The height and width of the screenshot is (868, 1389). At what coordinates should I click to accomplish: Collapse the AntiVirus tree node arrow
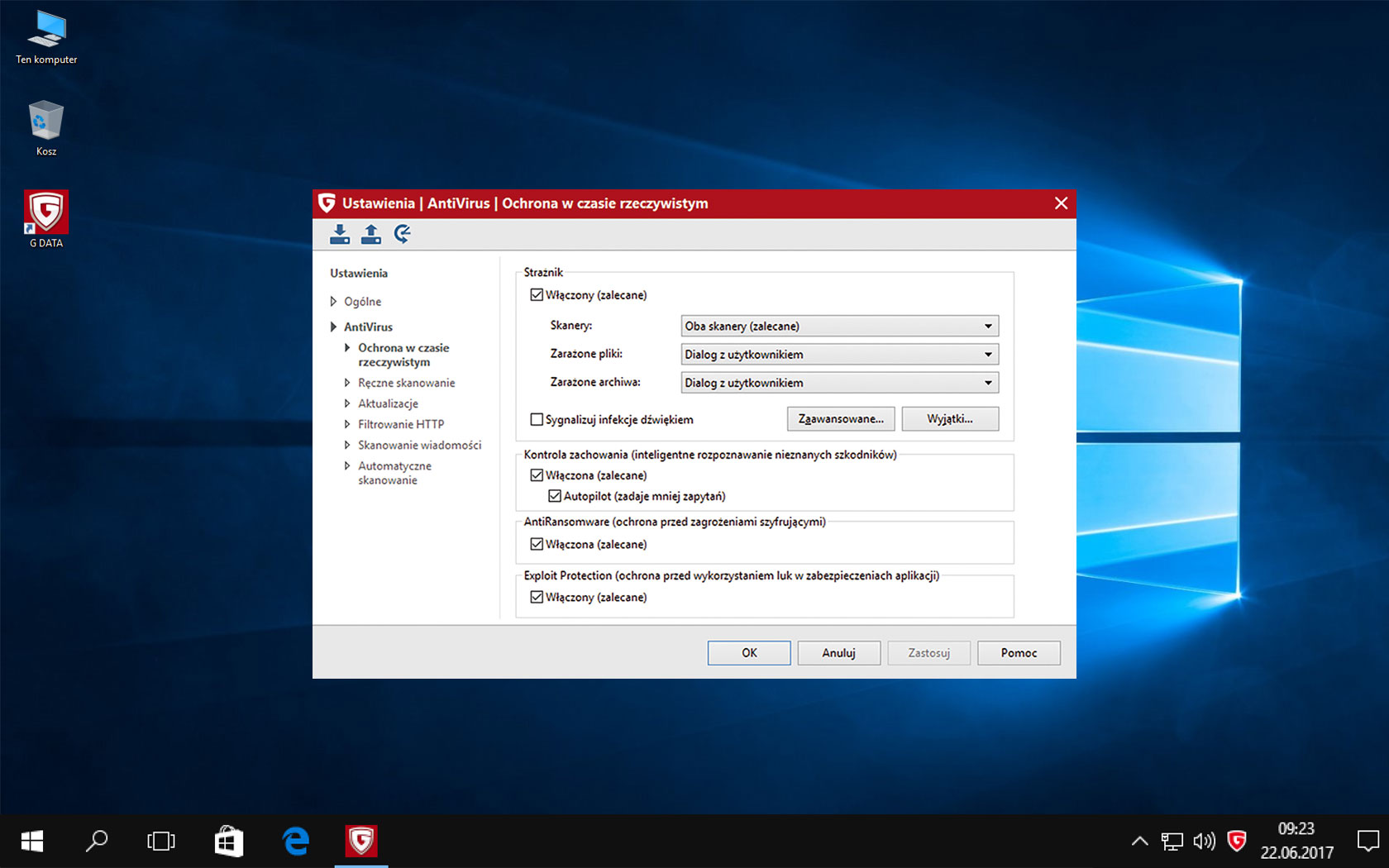pyautogui.click(x=333, y=327)
